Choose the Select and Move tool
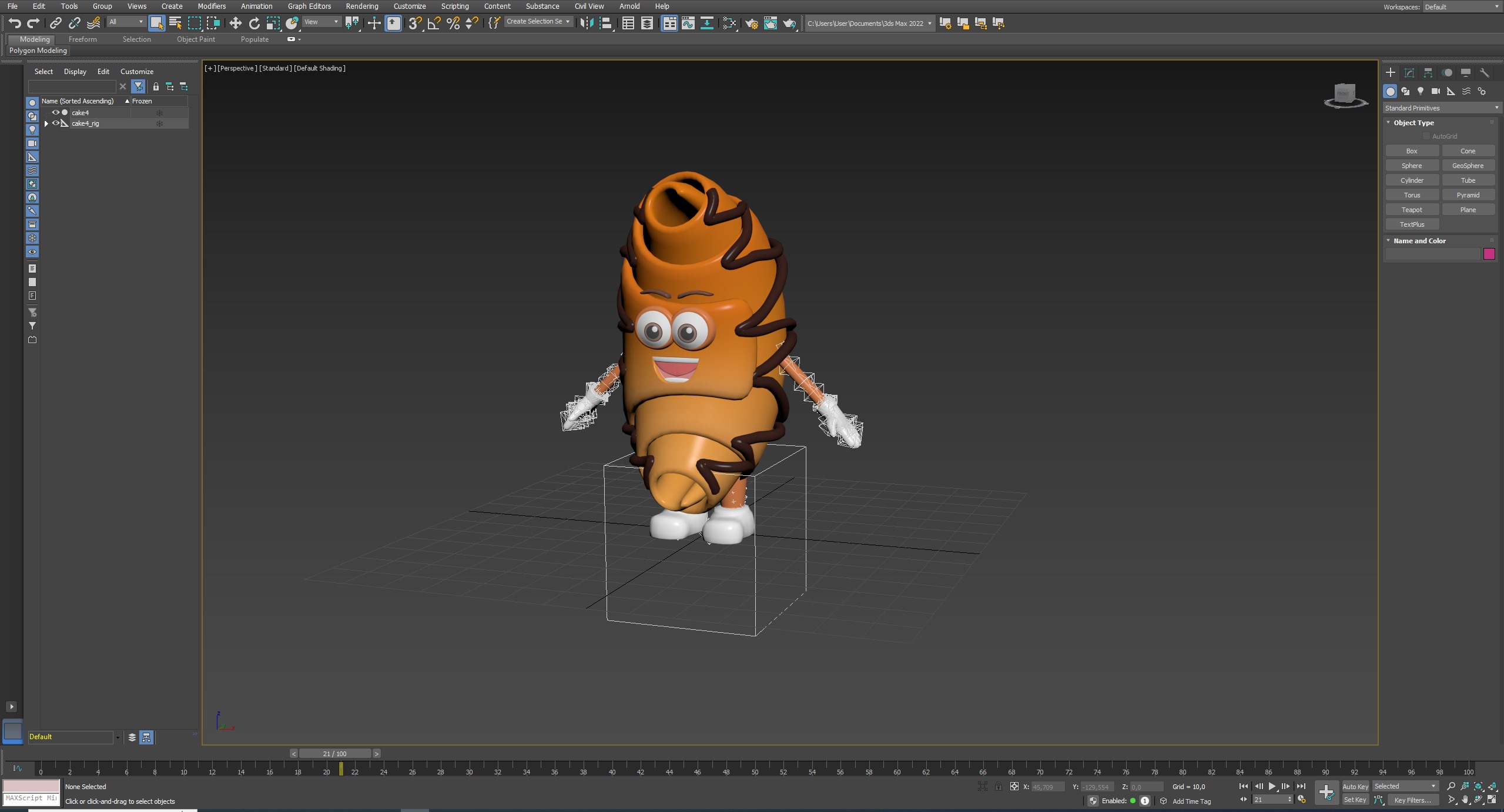 (235, 23)
